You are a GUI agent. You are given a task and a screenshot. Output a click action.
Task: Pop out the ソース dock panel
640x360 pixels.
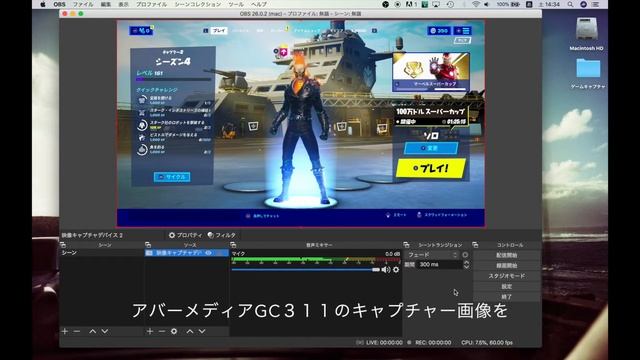point(148,245)
